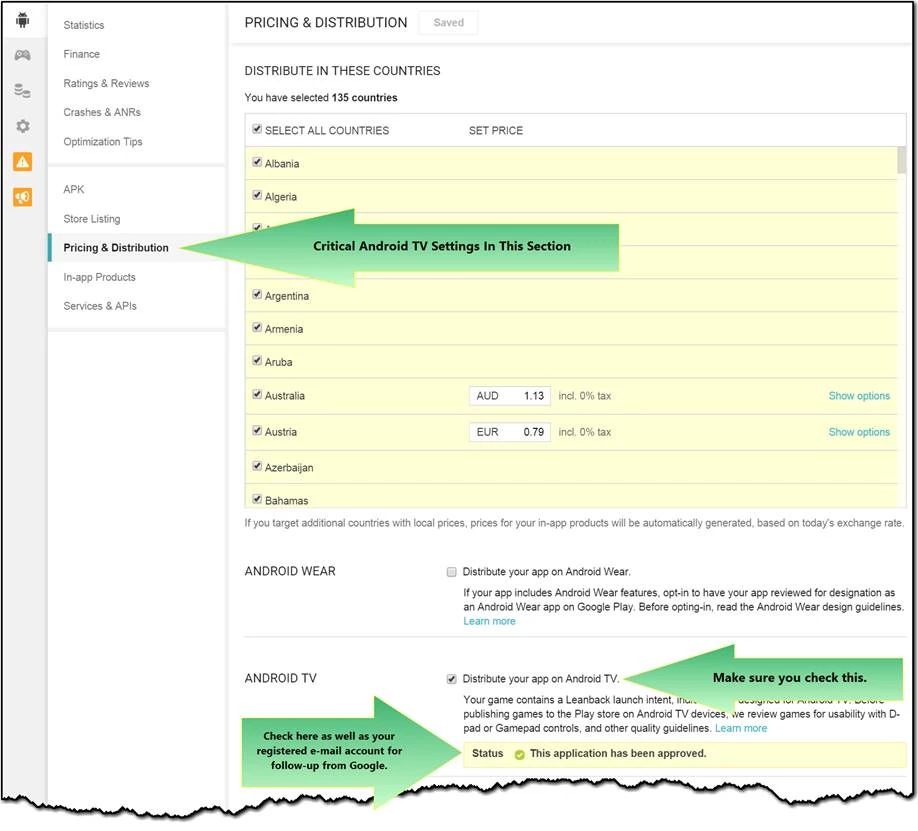Uncheck the Aruba country checkbox
This screenshot has height=831, width=918.
pyautogui.click(x=257, y=360)
